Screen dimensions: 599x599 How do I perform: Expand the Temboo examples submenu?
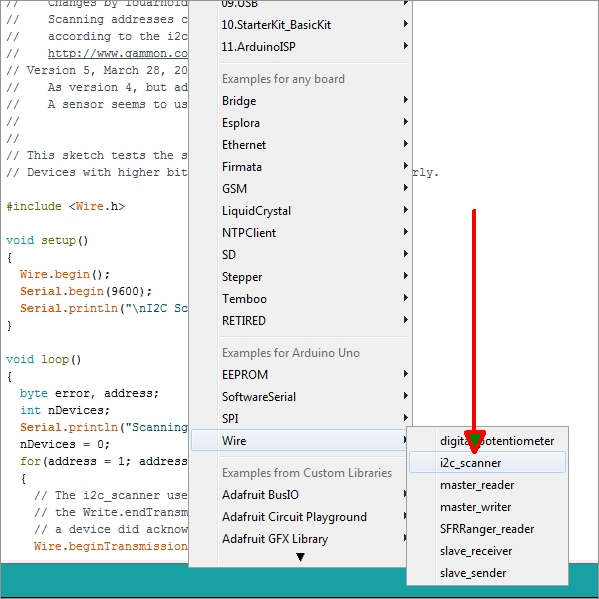(300, 299)
